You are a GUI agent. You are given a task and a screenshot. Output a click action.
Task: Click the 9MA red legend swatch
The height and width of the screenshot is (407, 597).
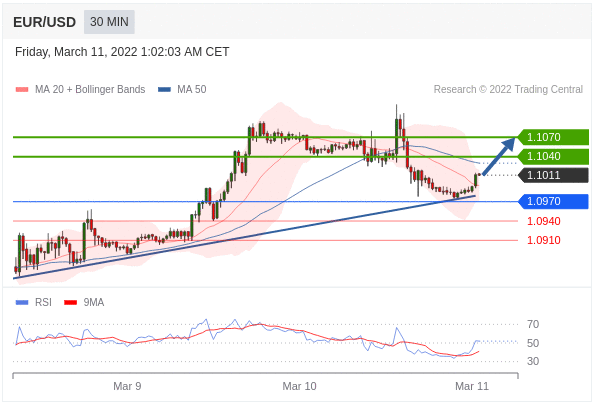70,303
